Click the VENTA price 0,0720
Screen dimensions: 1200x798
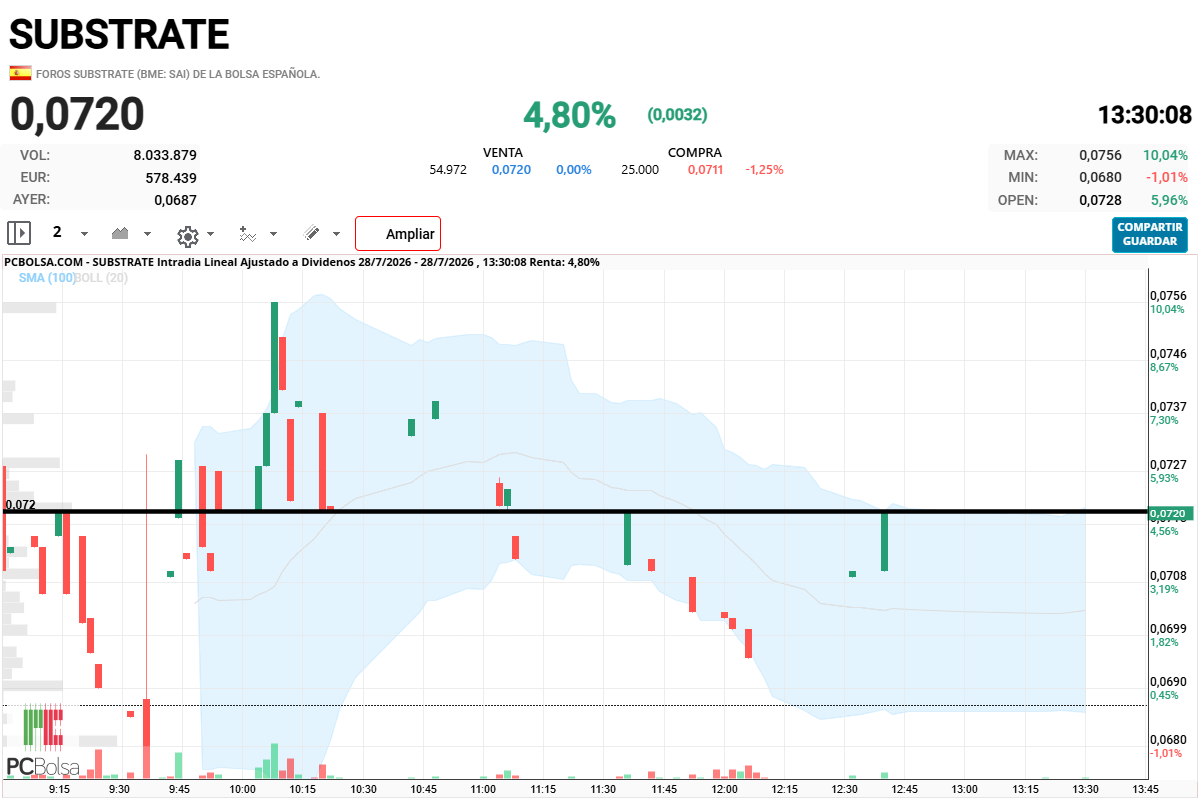511,169
